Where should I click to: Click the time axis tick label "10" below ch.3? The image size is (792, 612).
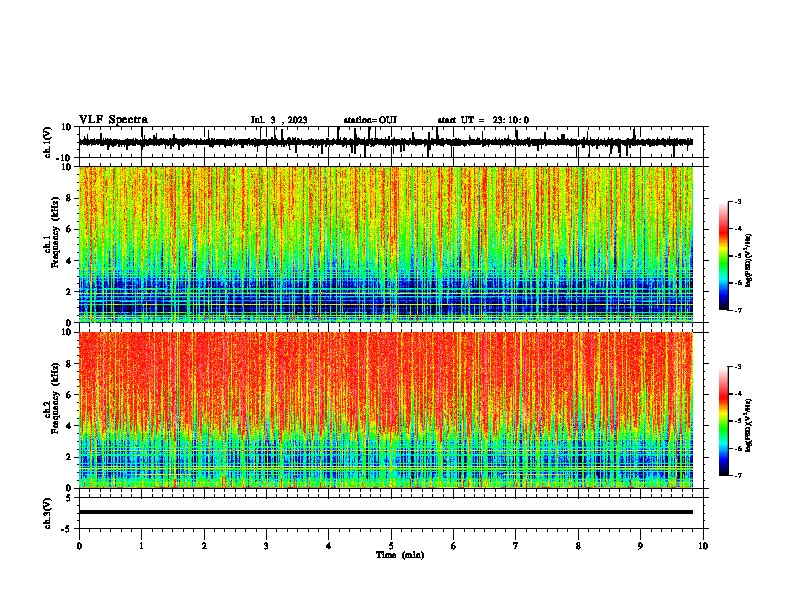[703, 546]
